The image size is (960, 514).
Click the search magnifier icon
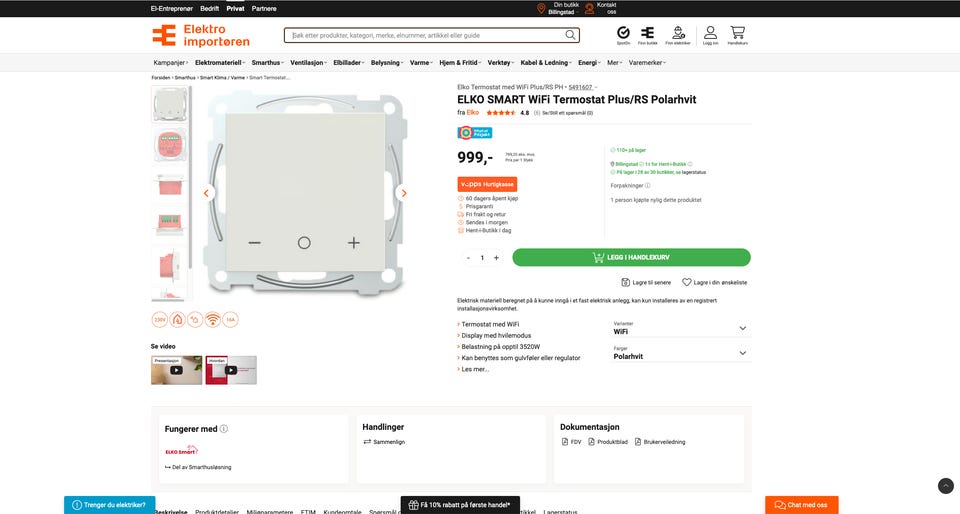pos(571,36)
